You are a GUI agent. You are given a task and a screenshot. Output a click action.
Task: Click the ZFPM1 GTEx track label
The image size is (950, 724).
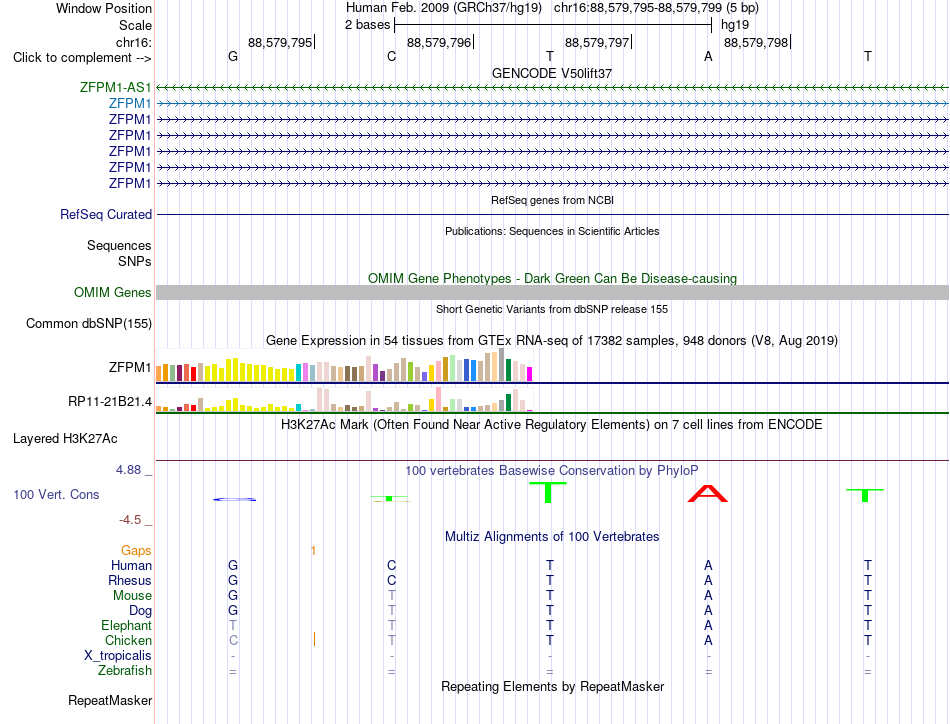pos(130,368)
